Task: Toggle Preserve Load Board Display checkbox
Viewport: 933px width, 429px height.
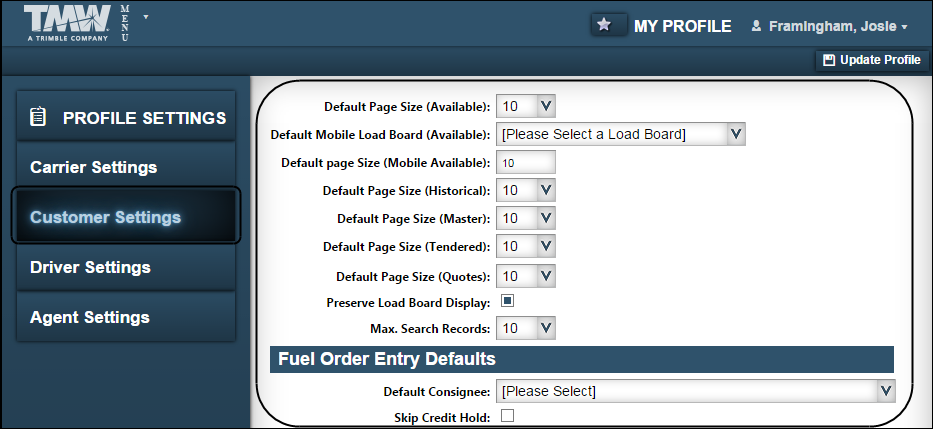Action: pos(507,300)
